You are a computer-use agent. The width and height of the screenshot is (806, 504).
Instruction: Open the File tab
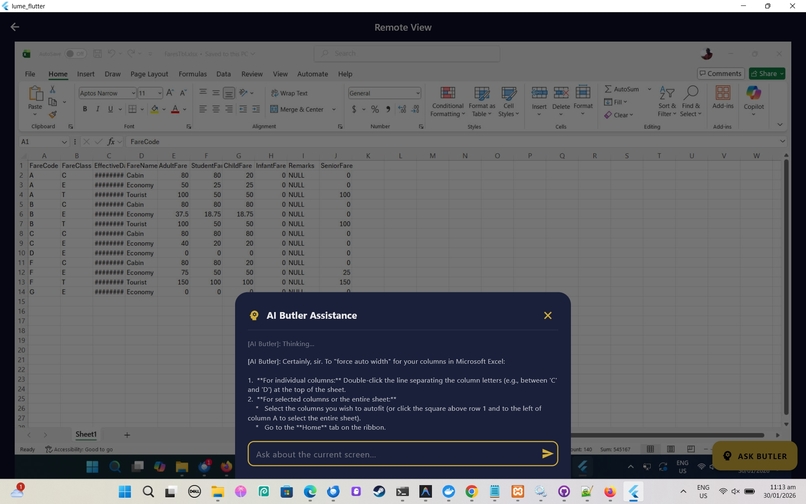[30, 74]
